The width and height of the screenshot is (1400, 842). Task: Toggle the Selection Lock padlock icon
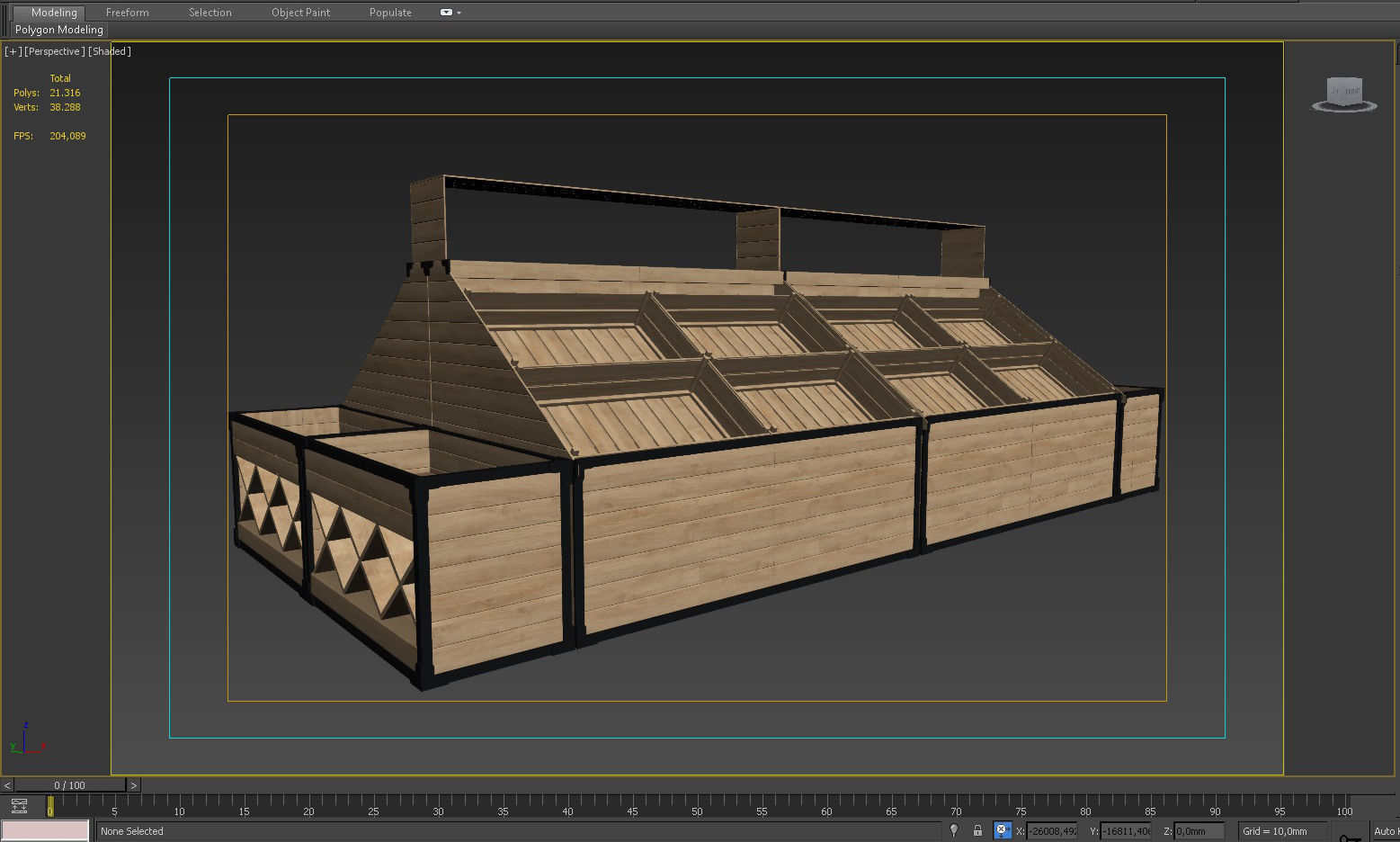pyautogui.click(x=977, y=830)
